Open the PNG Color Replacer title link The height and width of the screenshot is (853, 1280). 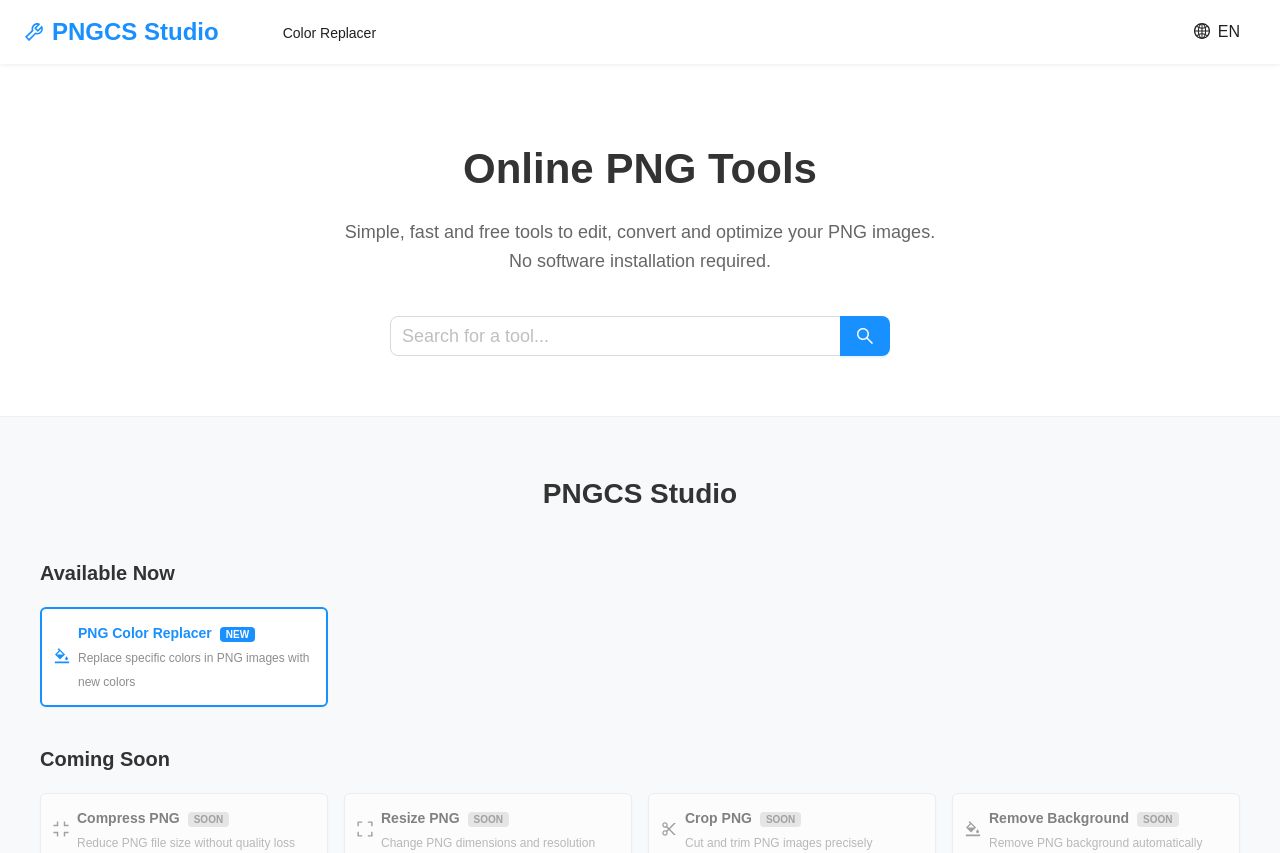(x=145, y=633)
